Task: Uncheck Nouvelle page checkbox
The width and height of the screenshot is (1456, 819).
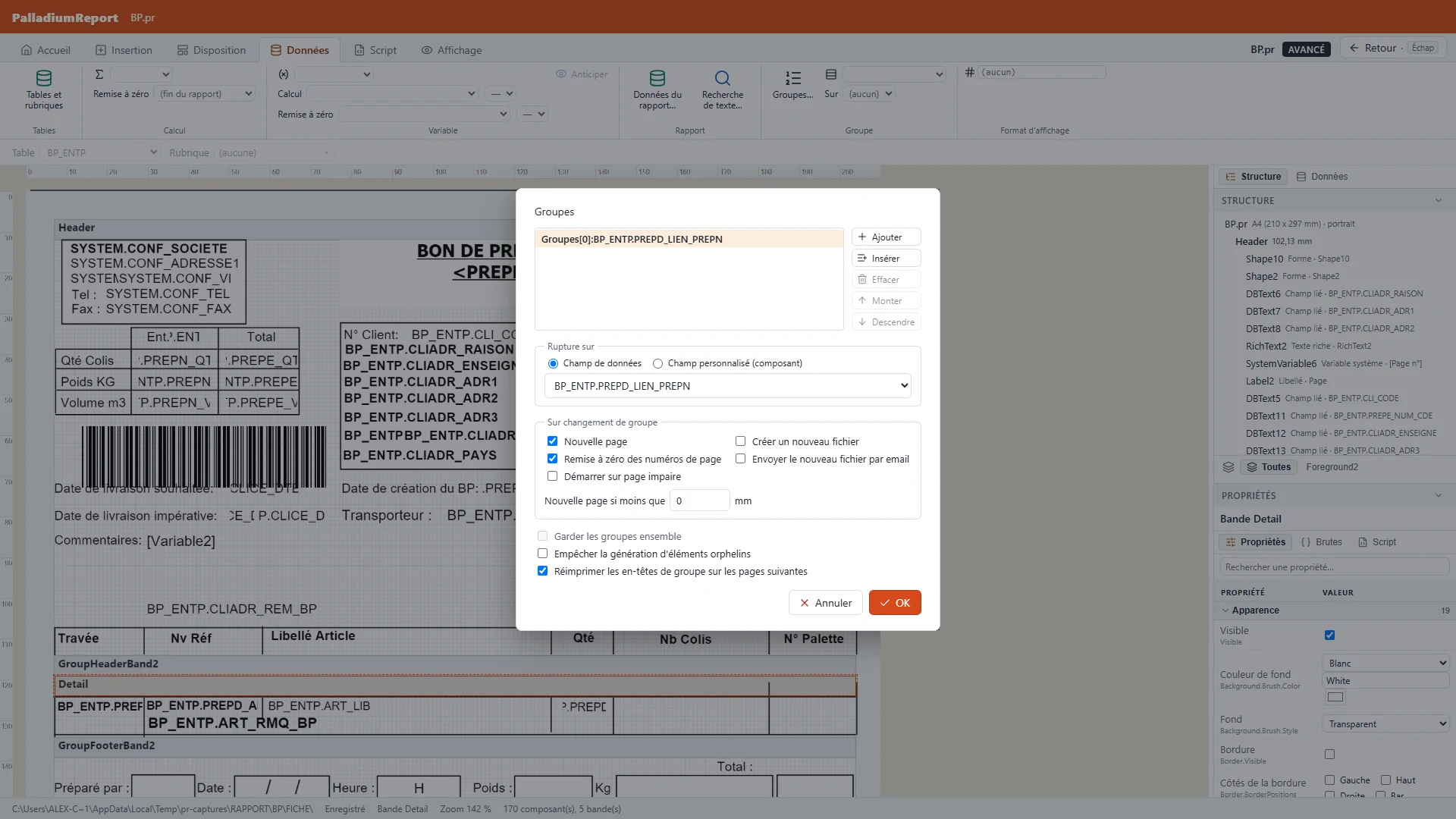Action: pos(552,441)
